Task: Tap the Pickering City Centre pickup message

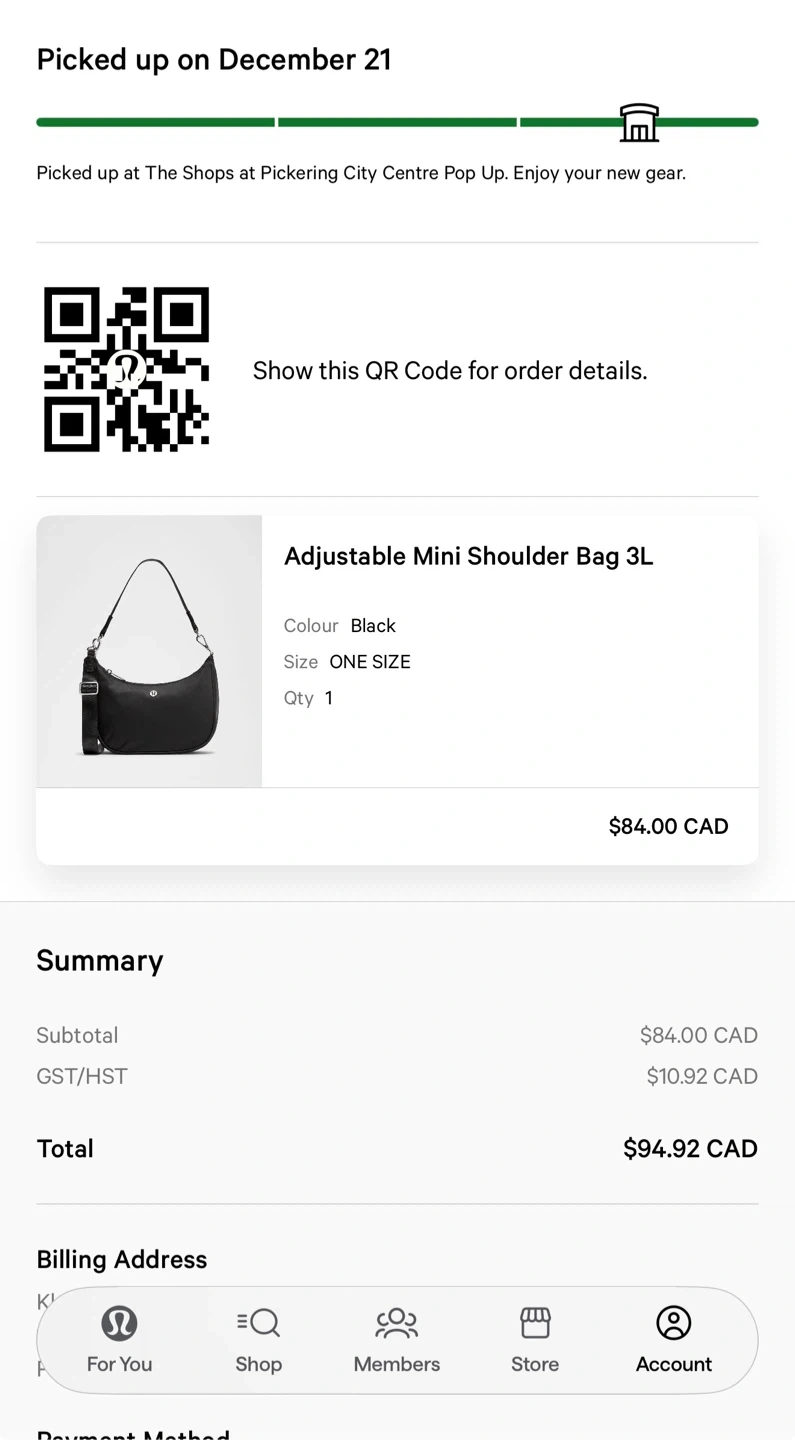Action: [361, 173]
